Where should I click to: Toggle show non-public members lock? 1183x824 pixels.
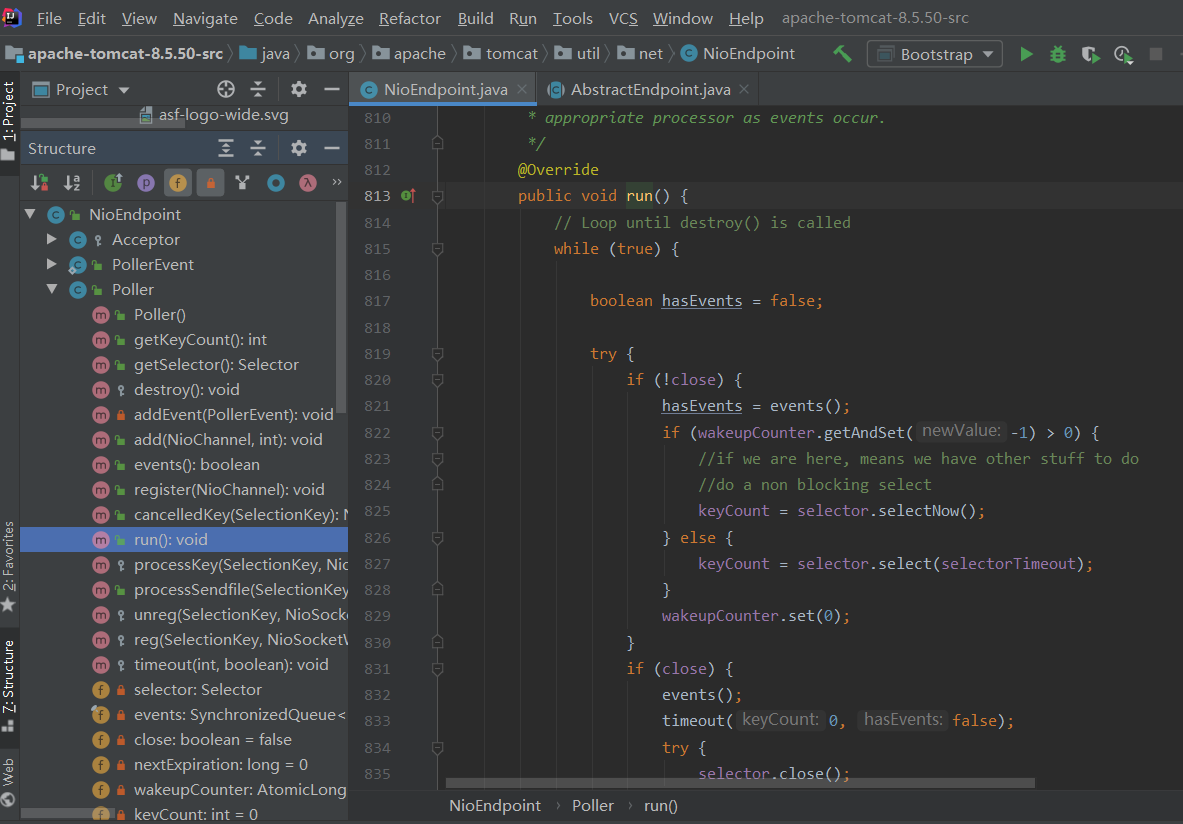(210, 183)
